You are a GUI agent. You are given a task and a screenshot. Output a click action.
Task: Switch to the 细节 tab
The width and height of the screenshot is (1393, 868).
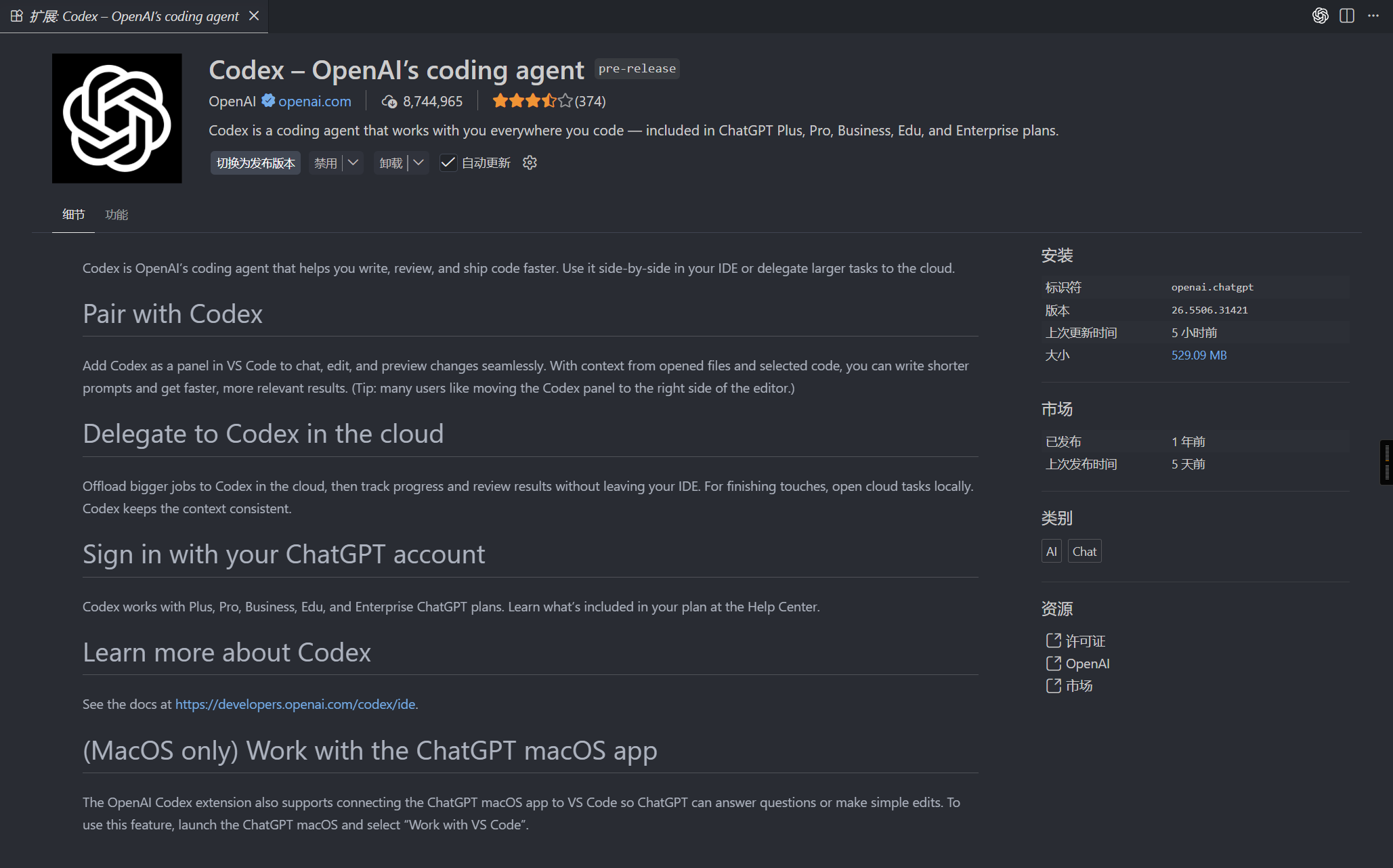73,215
